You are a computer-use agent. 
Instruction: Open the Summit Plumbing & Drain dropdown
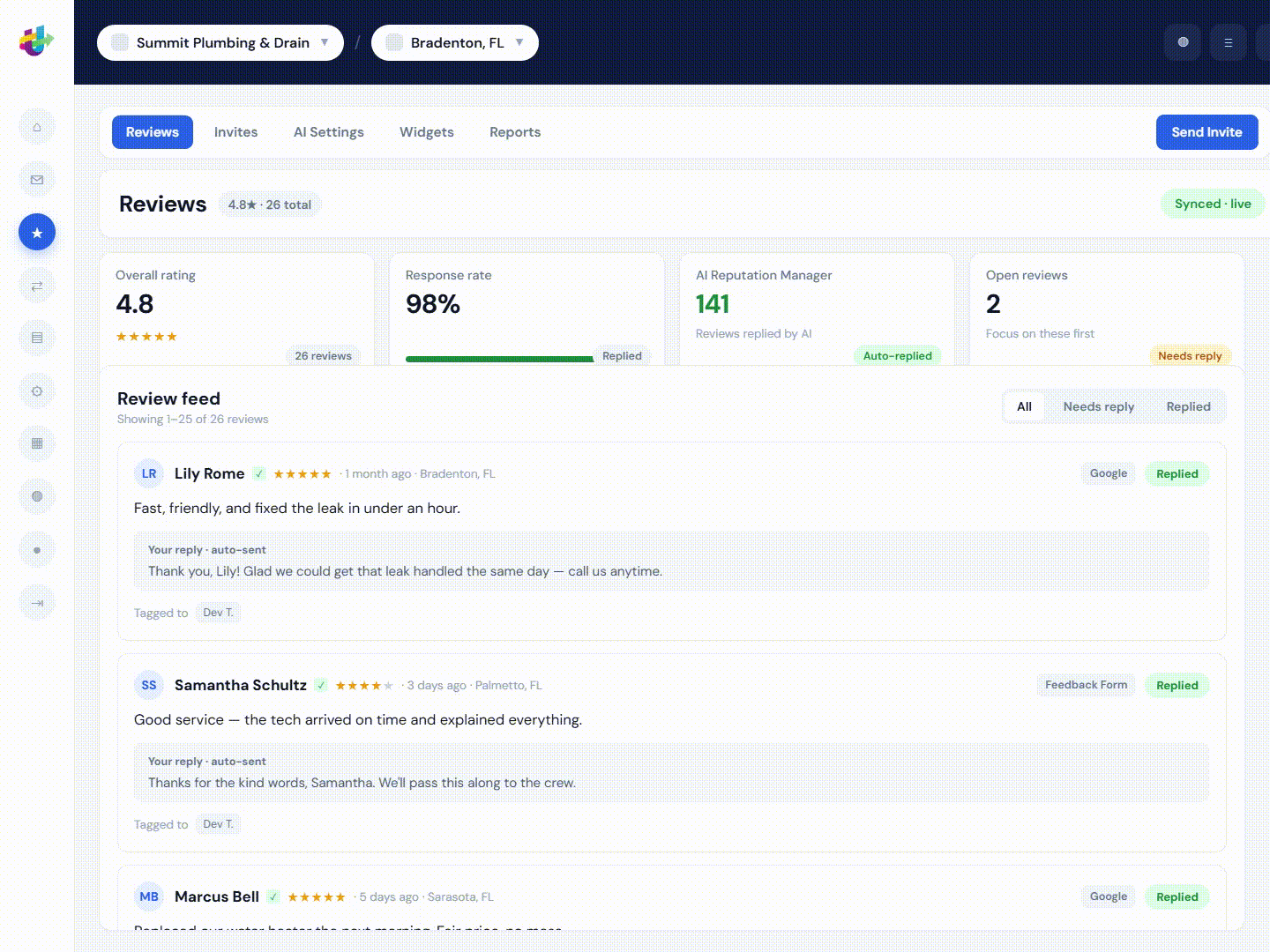[x=220, y=42]
